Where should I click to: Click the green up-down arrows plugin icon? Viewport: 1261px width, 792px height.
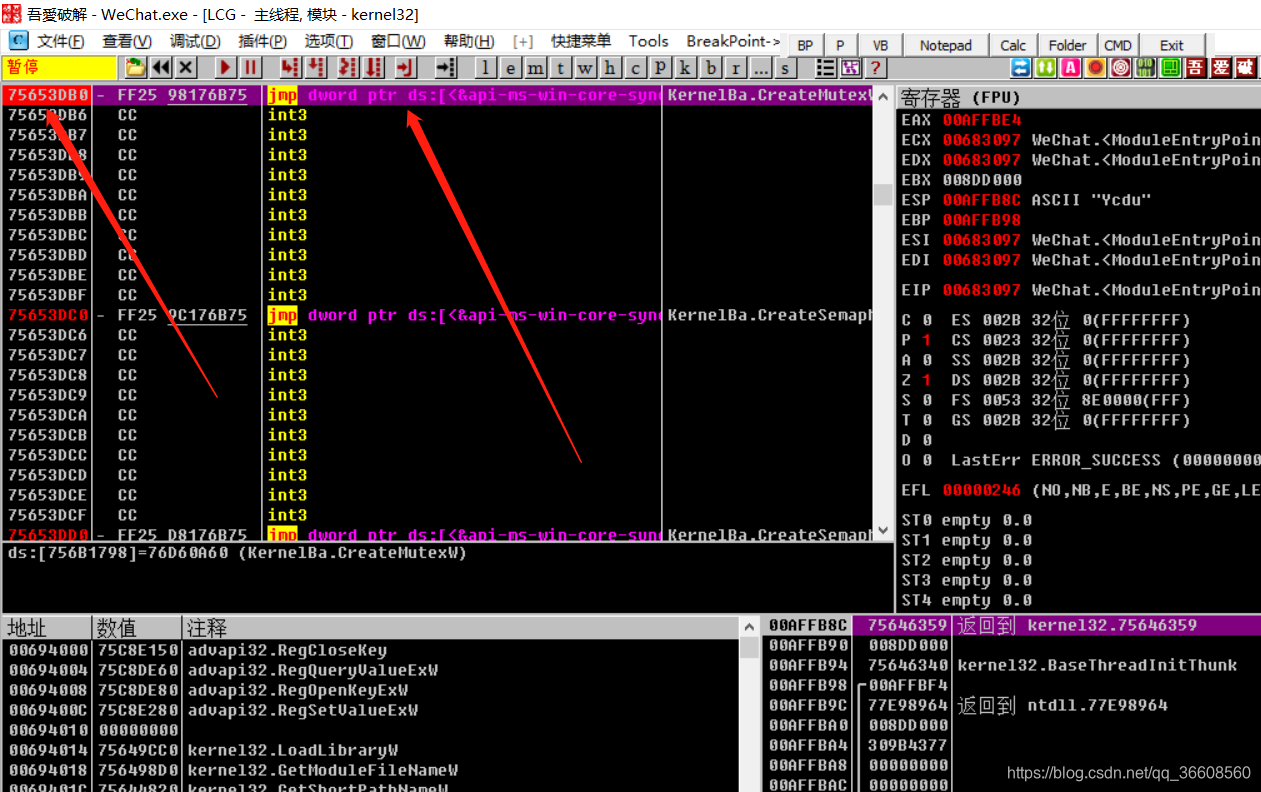click(1046, 68)
